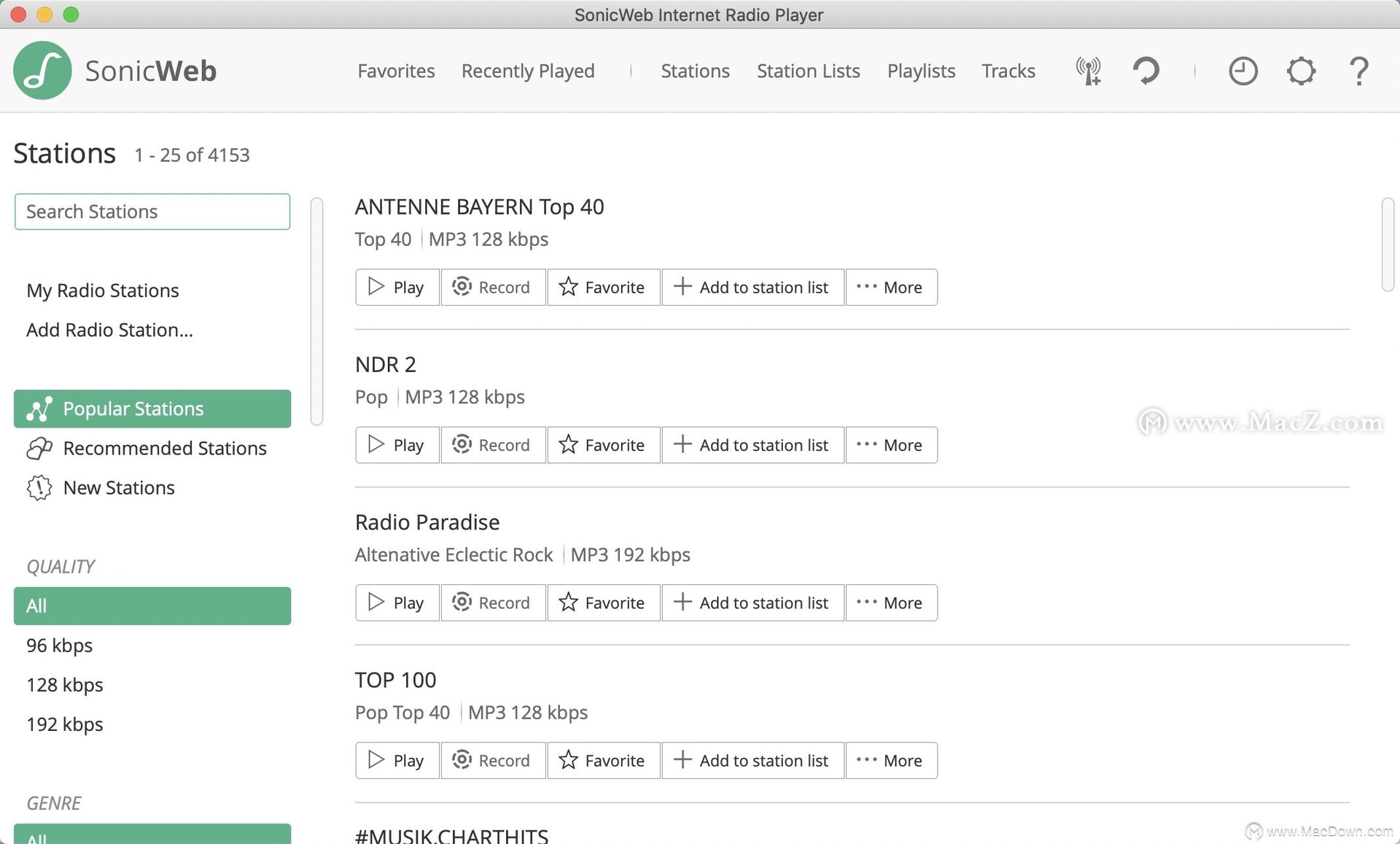The height and width of the screenshot is (844, 1400).
Task: Filter quality by 96 kbps
Action: point(152,645)
